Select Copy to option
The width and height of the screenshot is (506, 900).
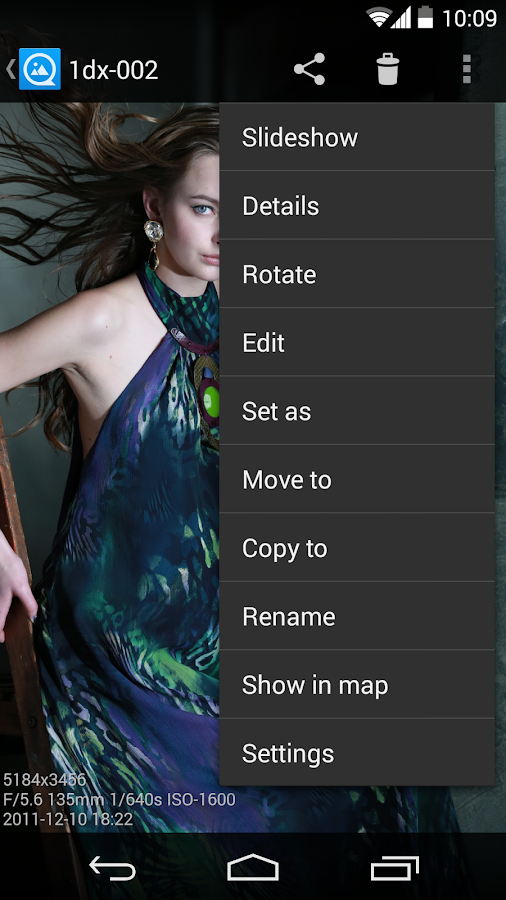coord(357,548)
